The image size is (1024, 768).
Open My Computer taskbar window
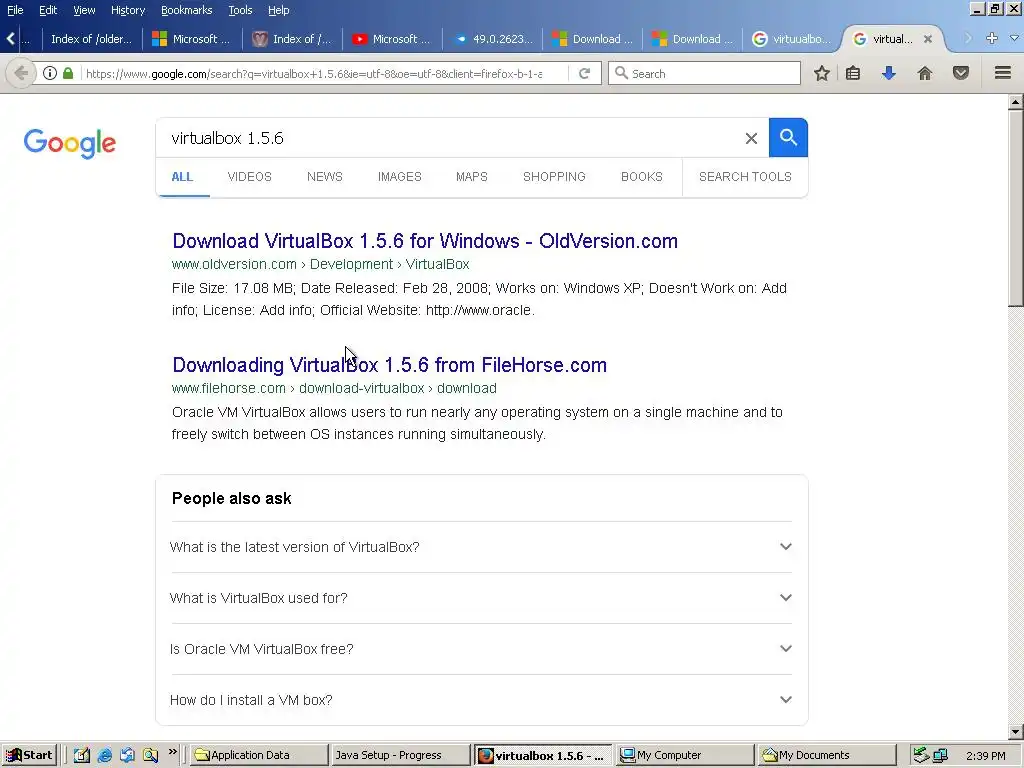(684, 755)
